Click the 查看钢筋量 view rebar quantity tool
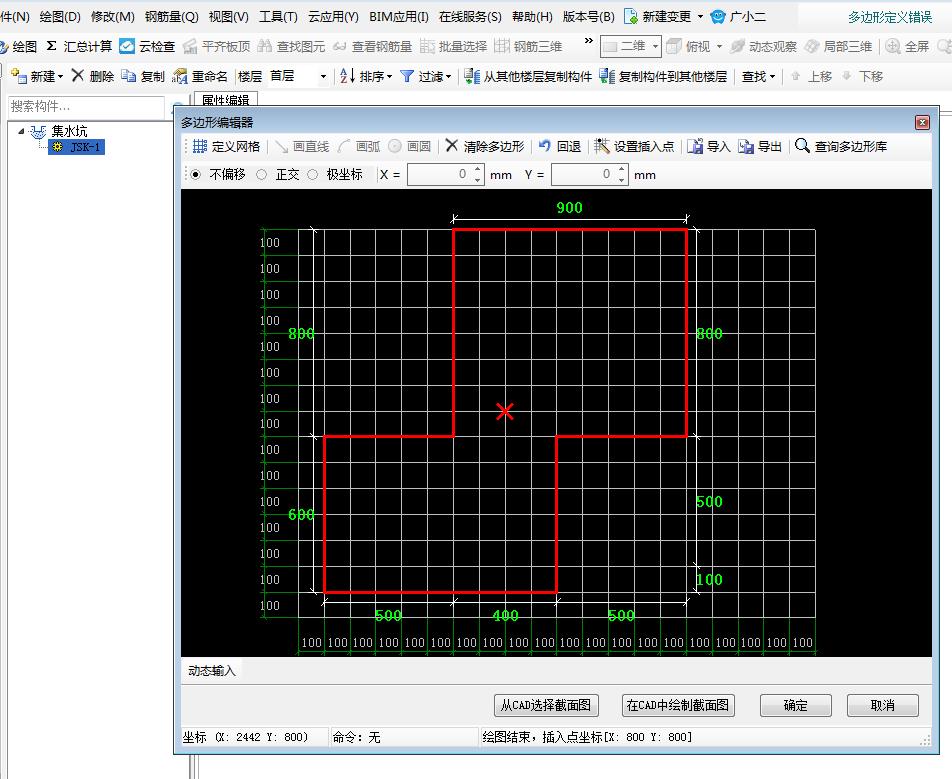 pyautogui.click(x=372, y=46)
